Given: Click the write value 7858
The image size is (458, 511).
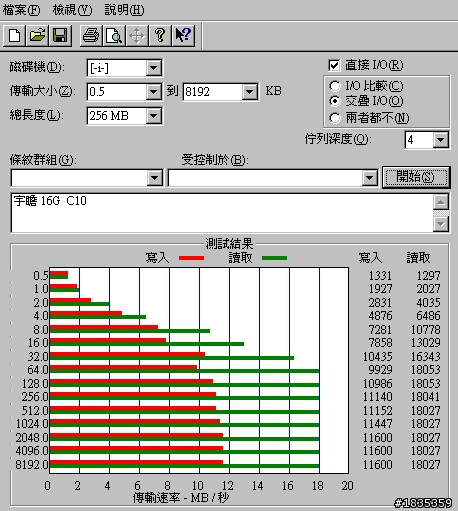Looking at the screenshot, I should point(380,343).
